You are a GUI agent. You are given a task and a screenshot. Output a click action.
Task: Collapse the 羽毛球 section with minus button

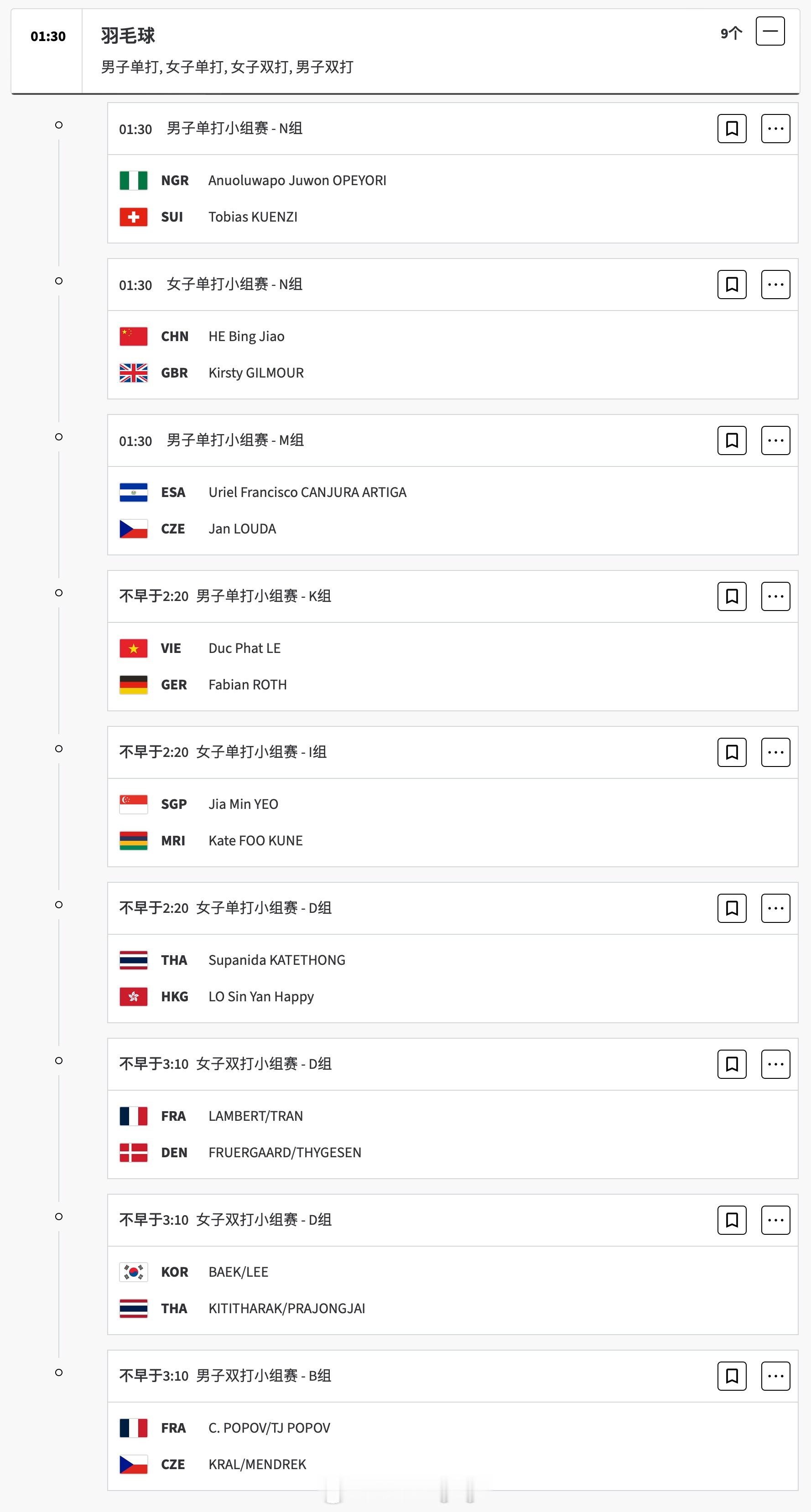[x=770, y=31]
